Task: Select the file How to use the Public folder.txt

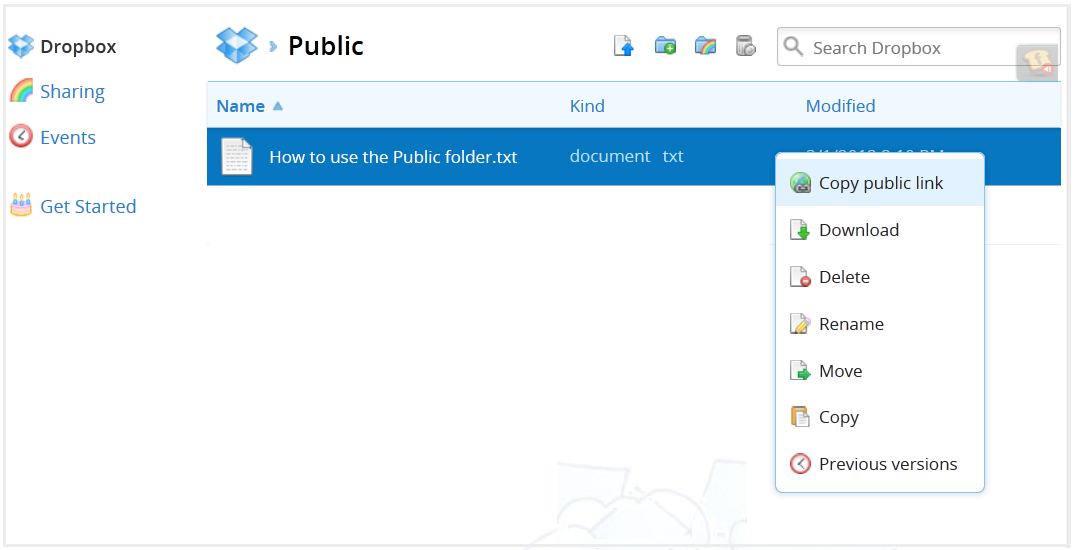Action: [x=393, y=156]
